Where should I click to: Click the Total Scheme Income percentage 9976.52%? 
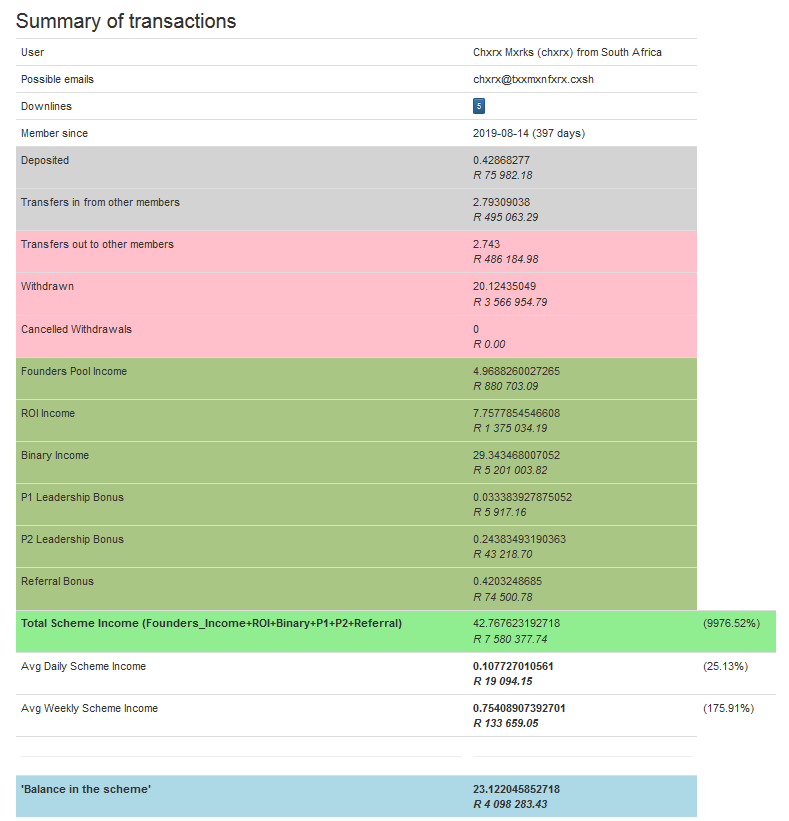[x=732, y=623]
